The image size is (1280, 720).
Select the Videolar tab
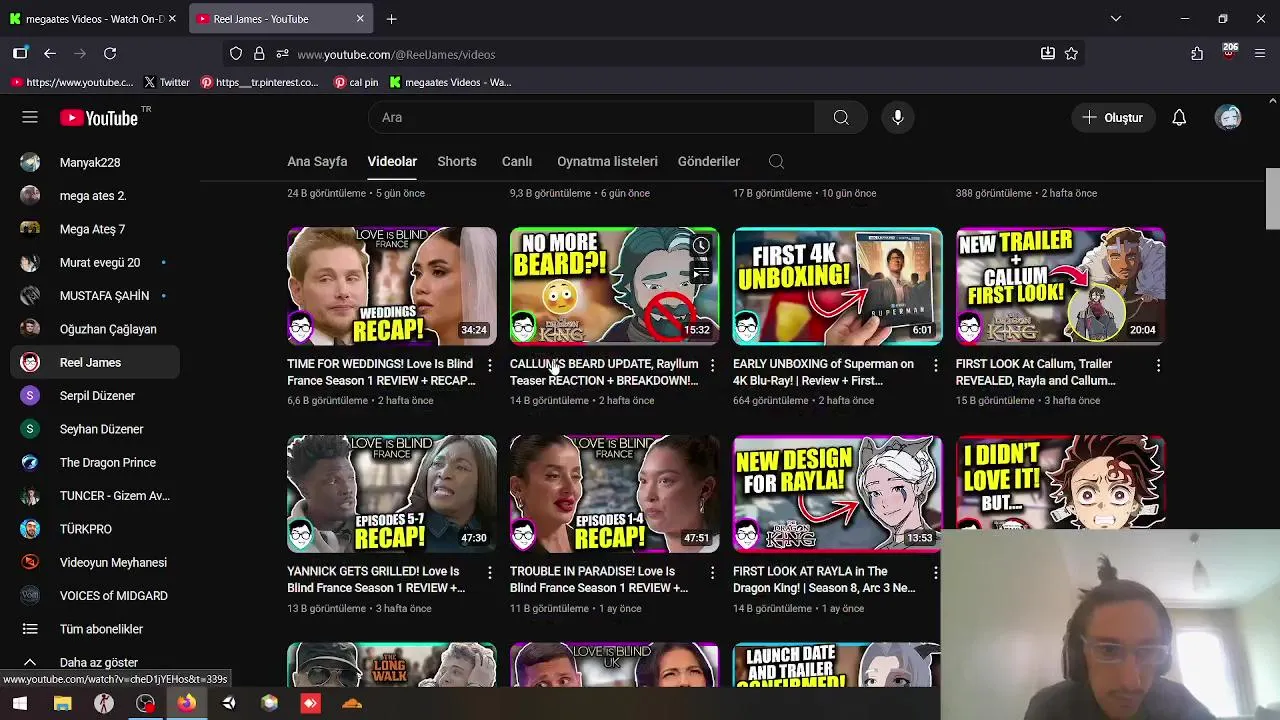pos(392,161)
